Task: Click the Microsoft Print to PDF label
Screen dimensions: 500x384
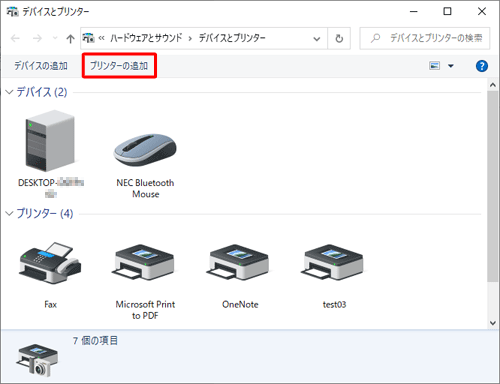Action: [x=145, y=310]
